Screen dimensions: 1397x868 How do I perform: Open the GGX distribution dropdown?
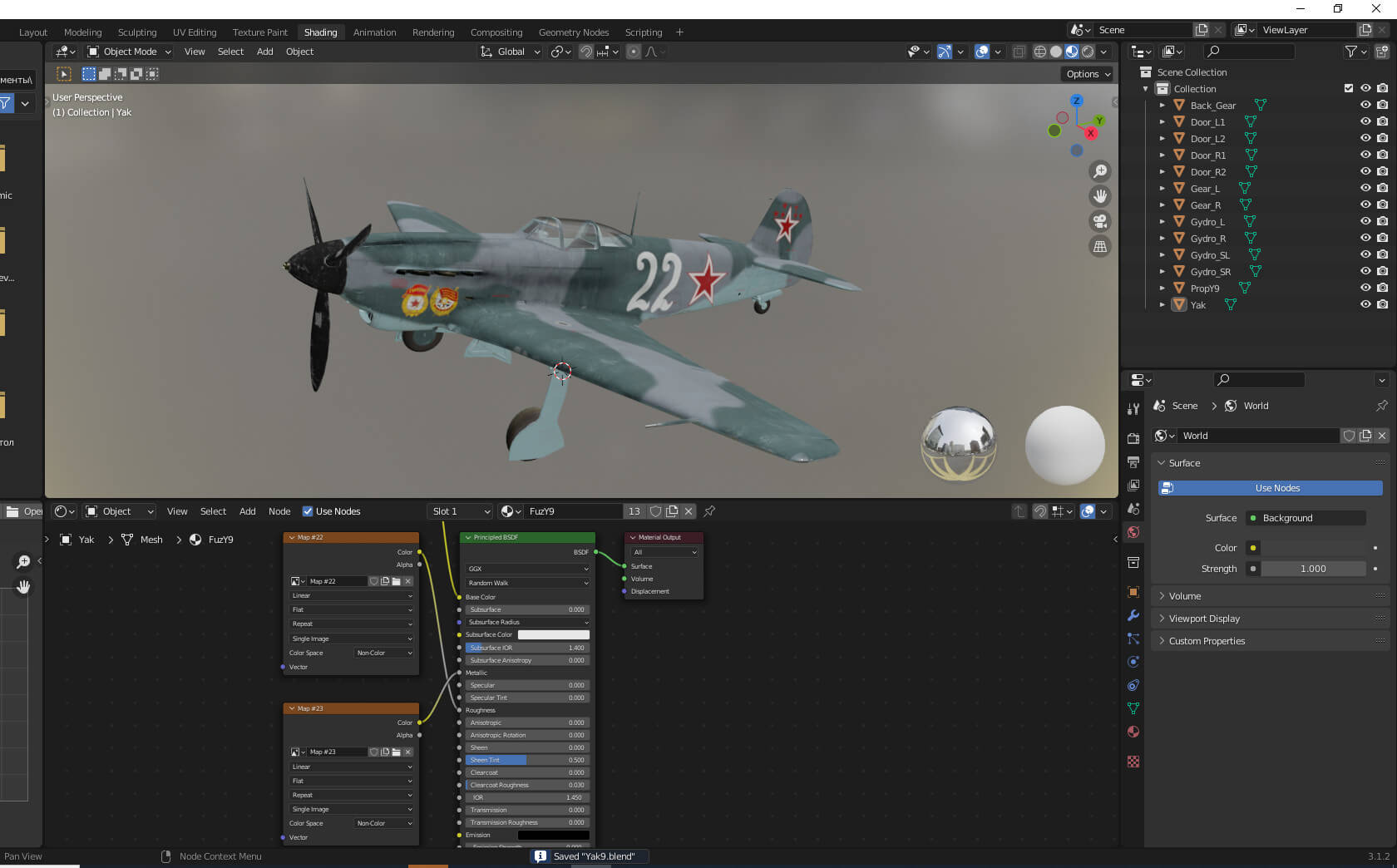527,569
